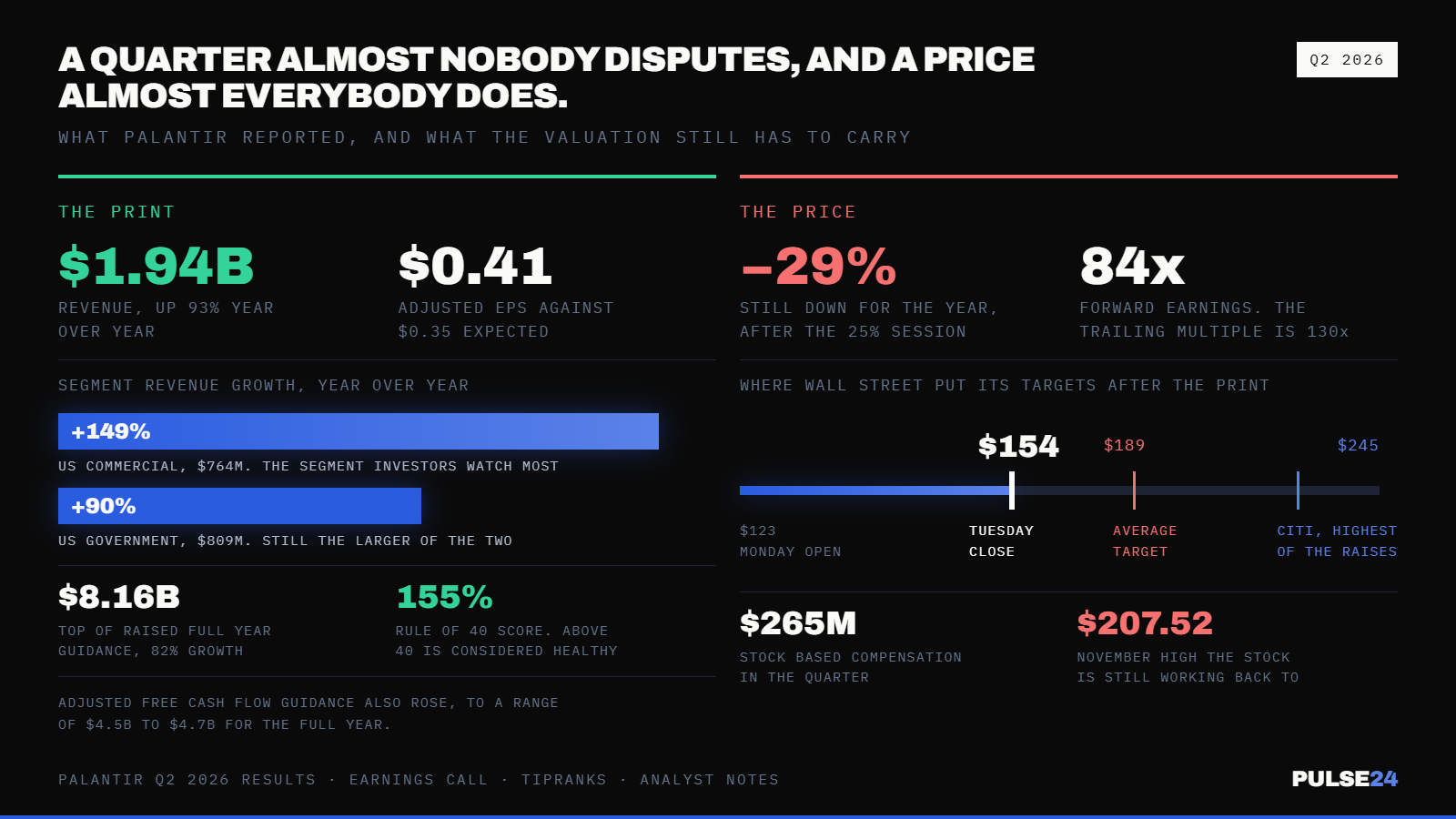This screenshot has height=819, width=1456.
Task: Click the main headline title
Action: (x=546, y=77)
